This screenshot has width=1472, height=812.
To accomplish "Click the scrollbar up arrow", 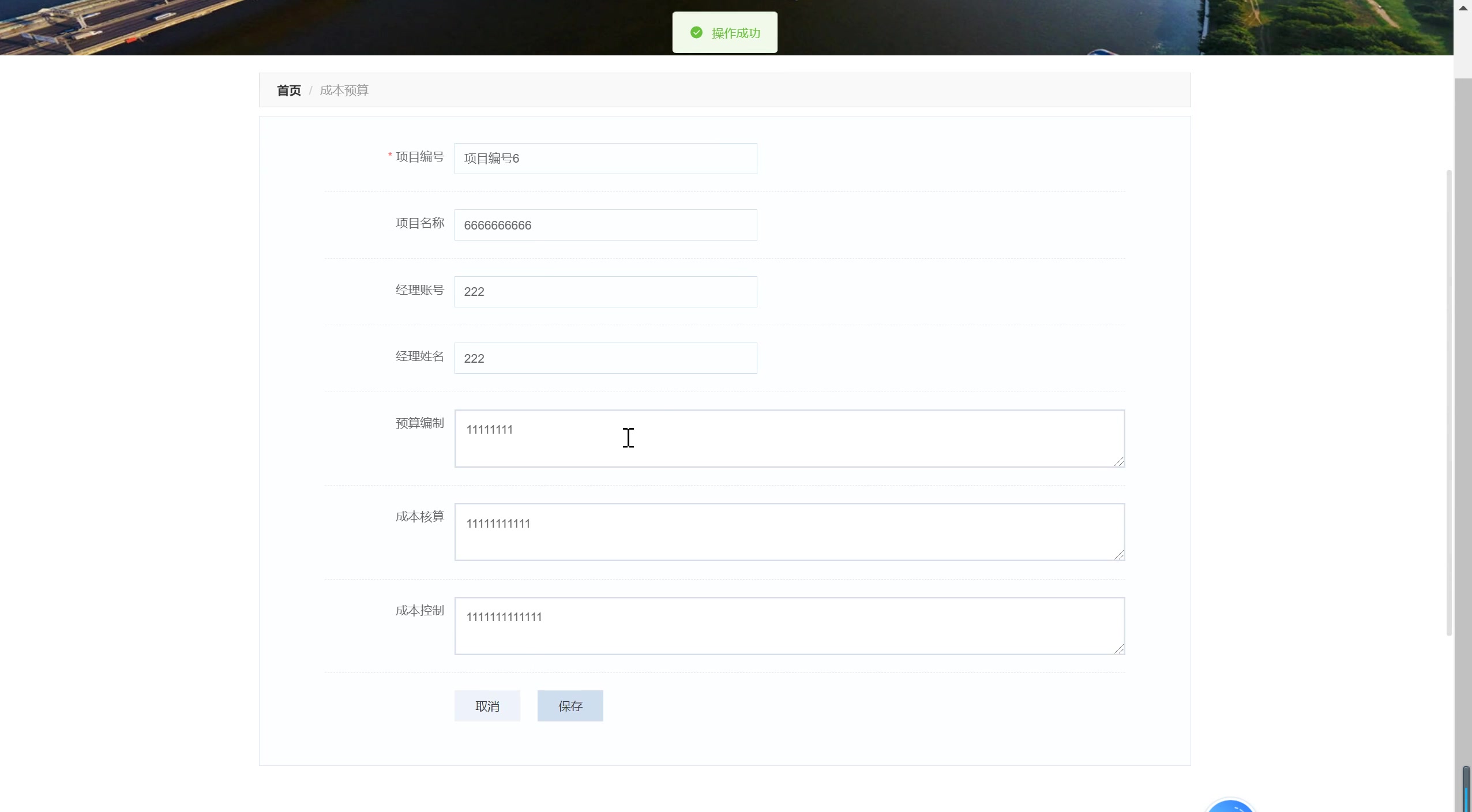I will pyautogui.click(x=1463, y=8).
